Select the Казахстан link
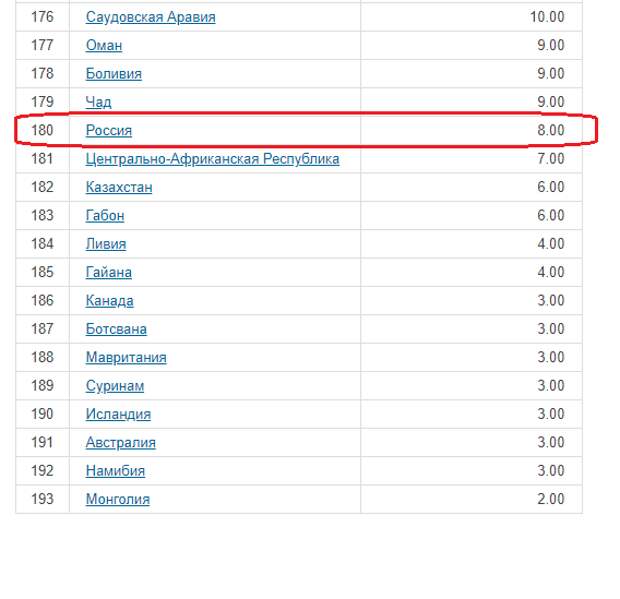 coord(119,187)
